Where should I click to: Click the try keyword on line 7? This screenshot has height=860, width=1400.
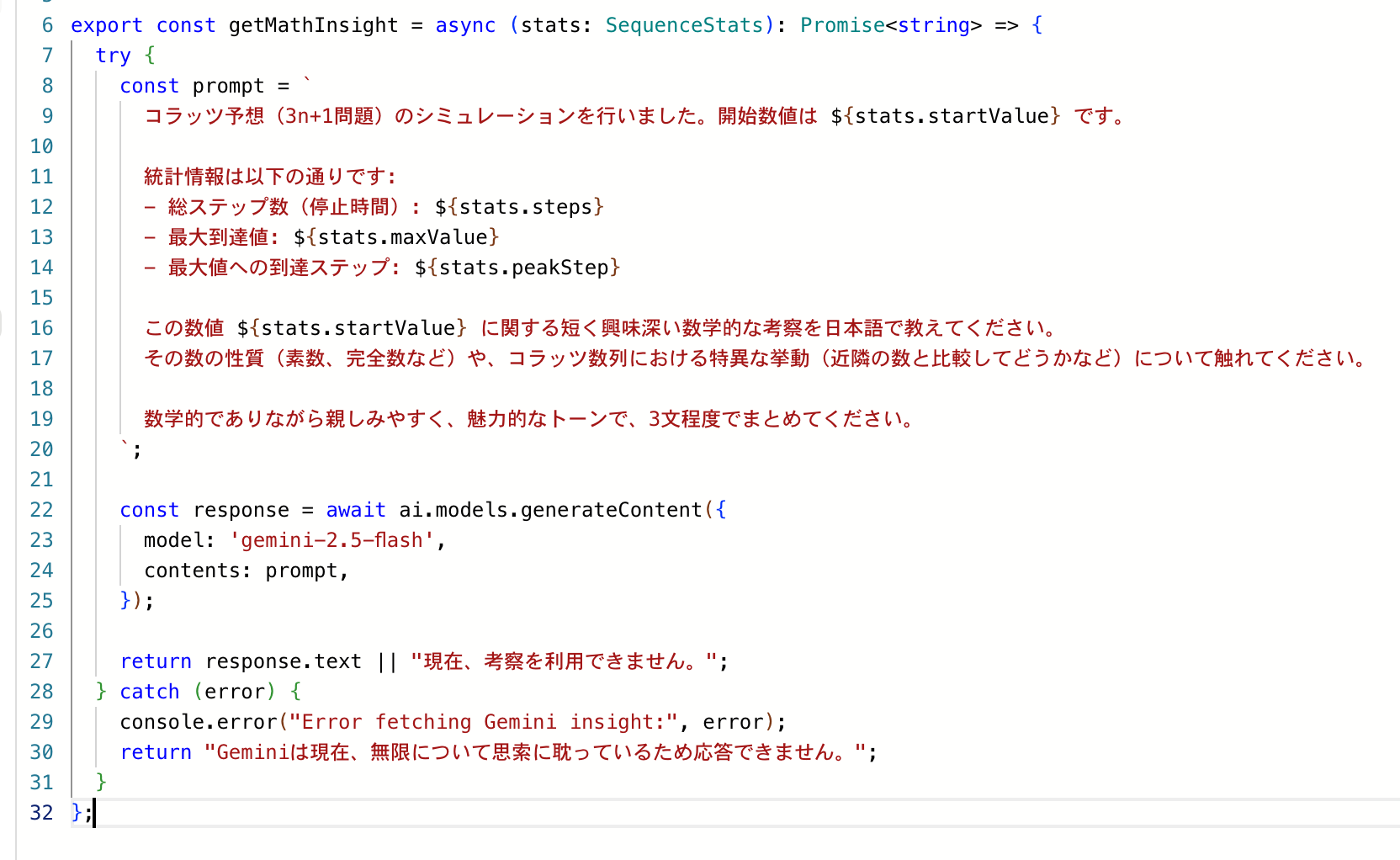tap(113, 56)
